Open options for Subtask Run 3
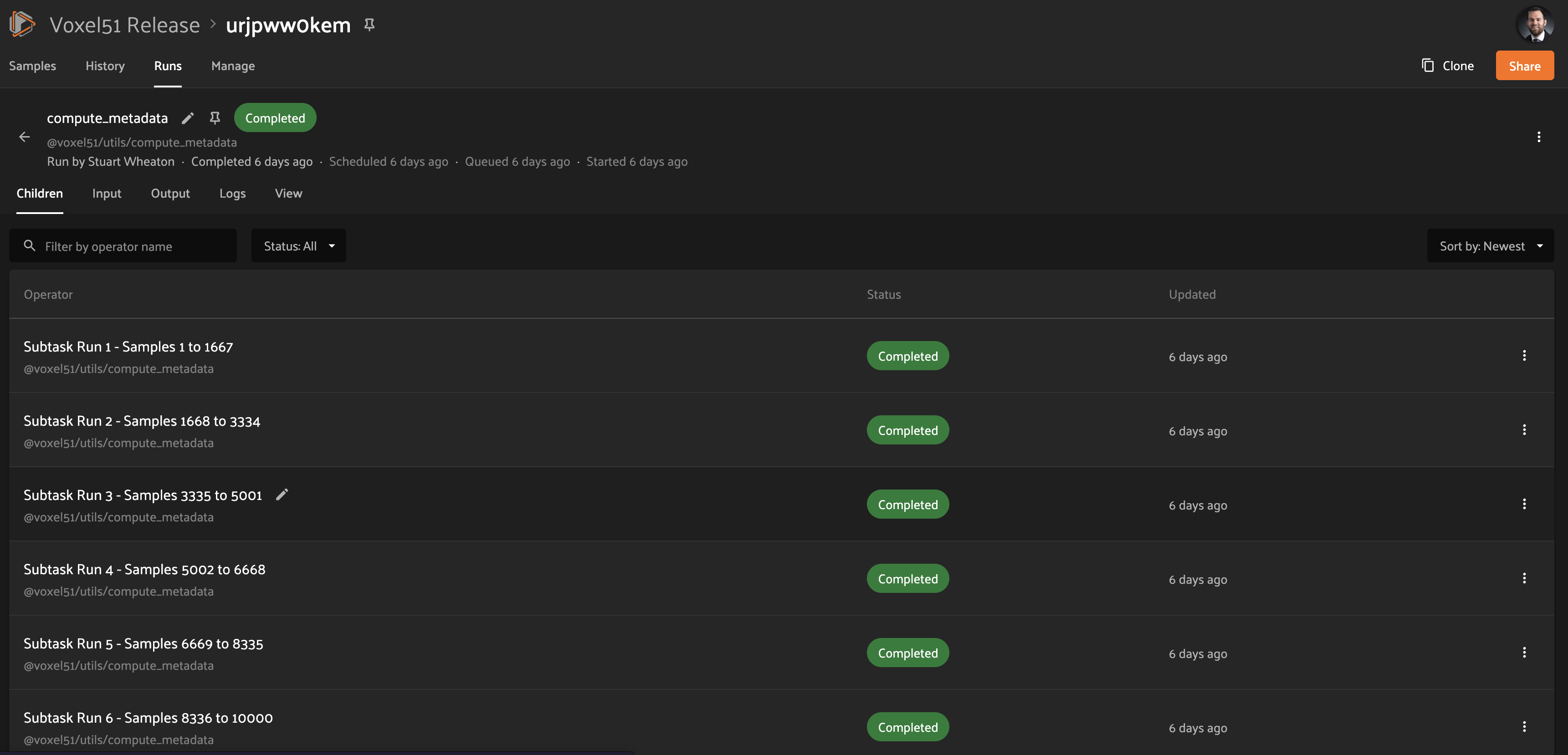 pyautogui.click(x=1523, y=504)
